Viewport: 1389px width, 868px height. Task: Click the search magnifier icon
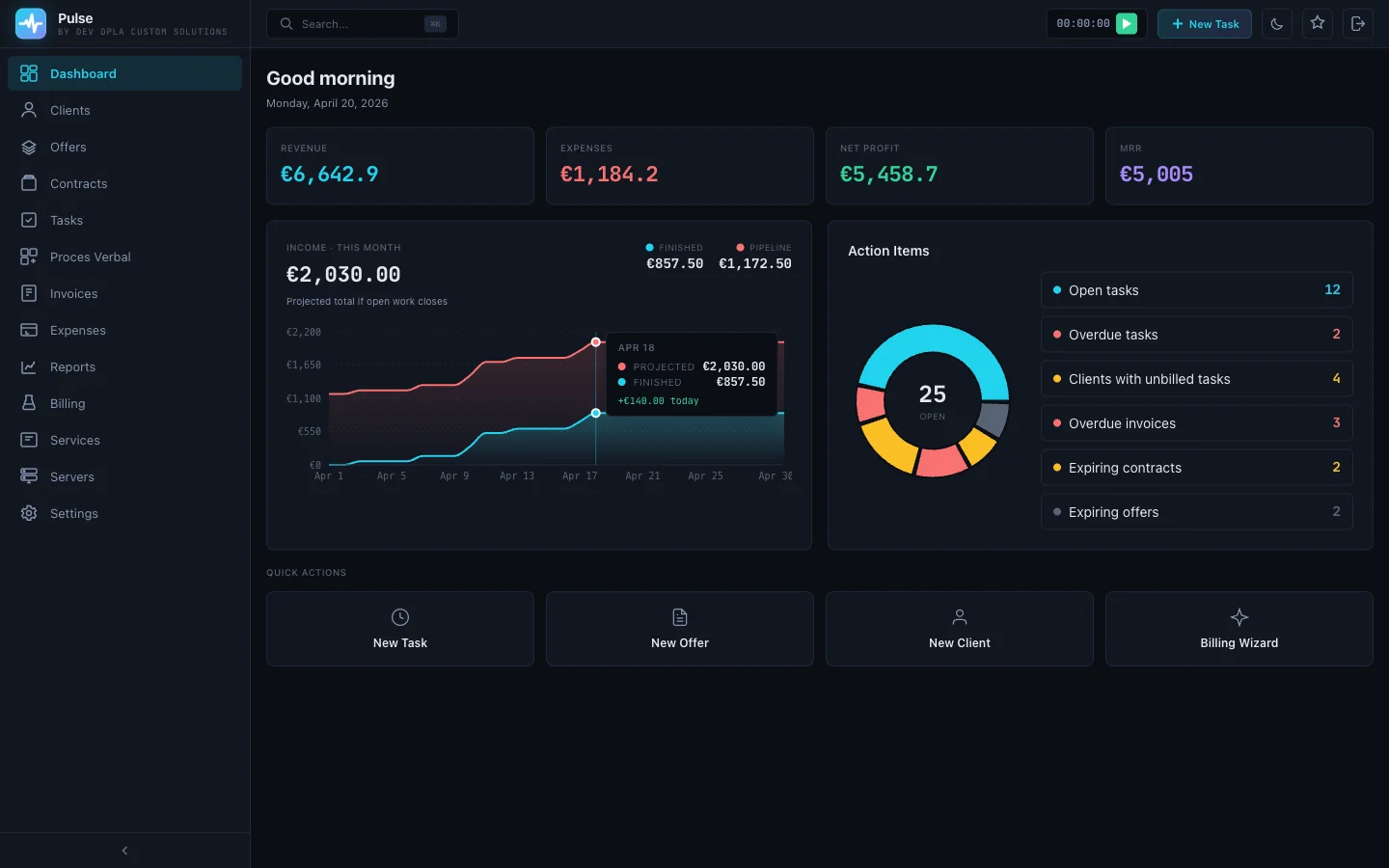(286, 24)
